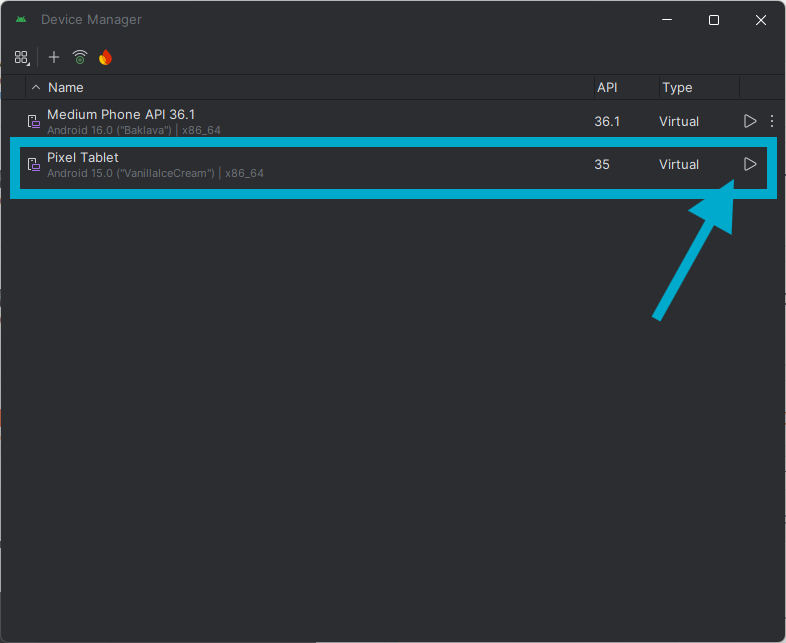
Task: Open the device grouping options dropdown
Action: coord(21,57)
